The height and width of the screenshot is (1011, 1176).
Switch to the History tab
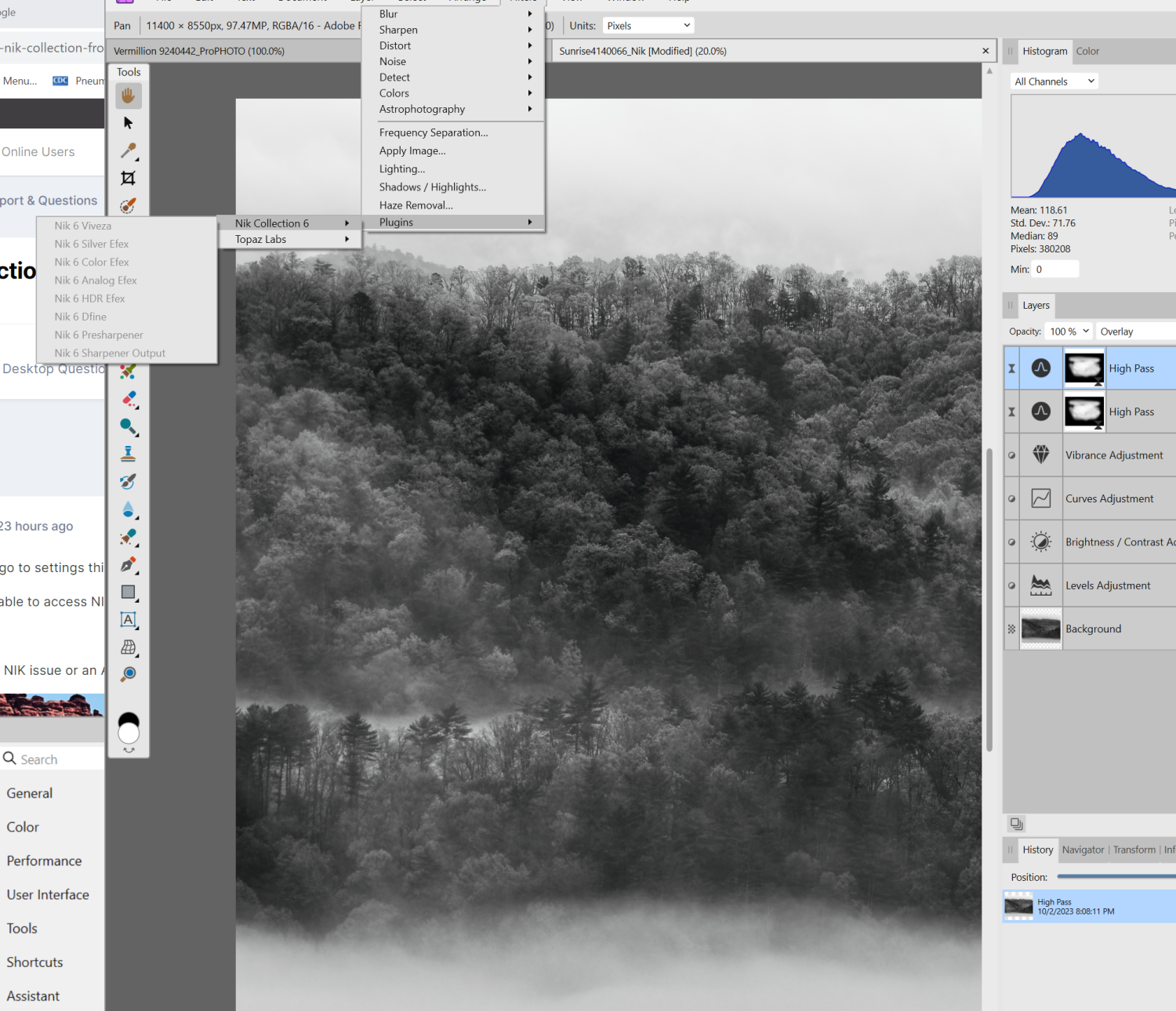(1037, 850)
